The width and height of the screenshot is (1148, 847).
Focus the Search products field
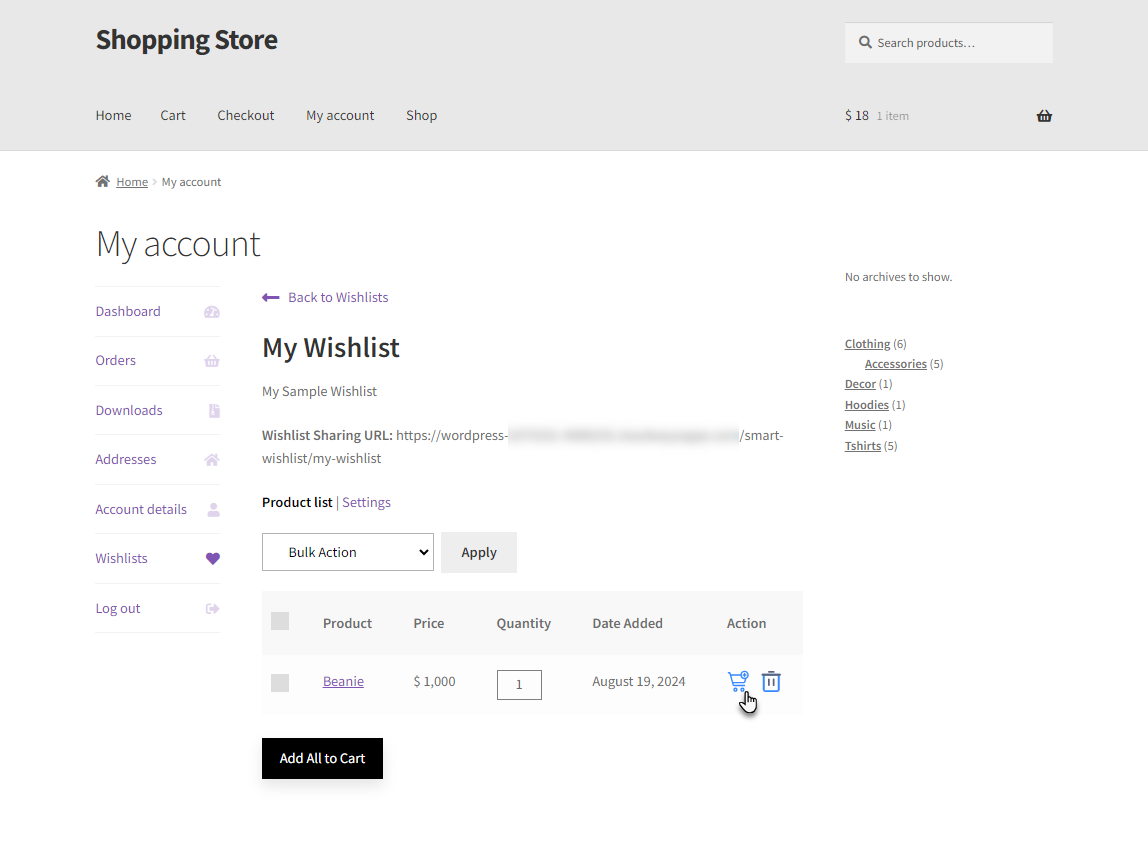coord(949,42)
